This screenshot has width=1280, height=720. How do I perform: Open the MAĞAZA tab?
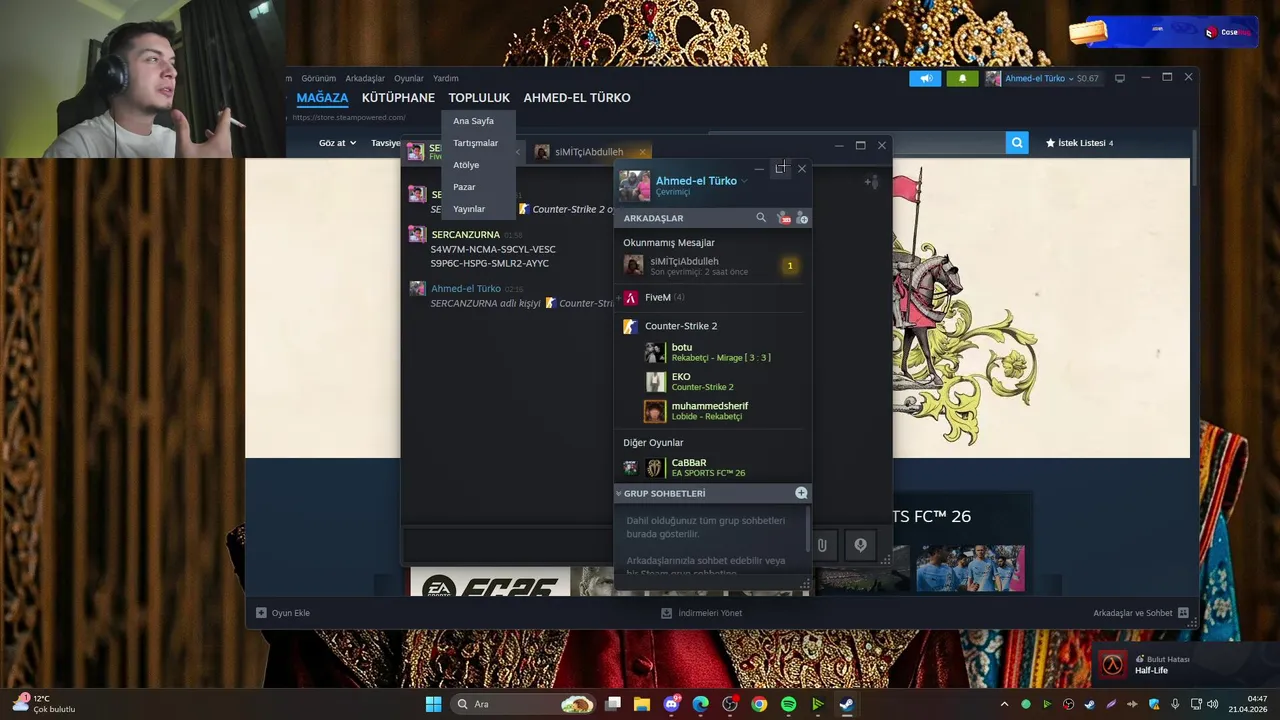click(322, 98)
